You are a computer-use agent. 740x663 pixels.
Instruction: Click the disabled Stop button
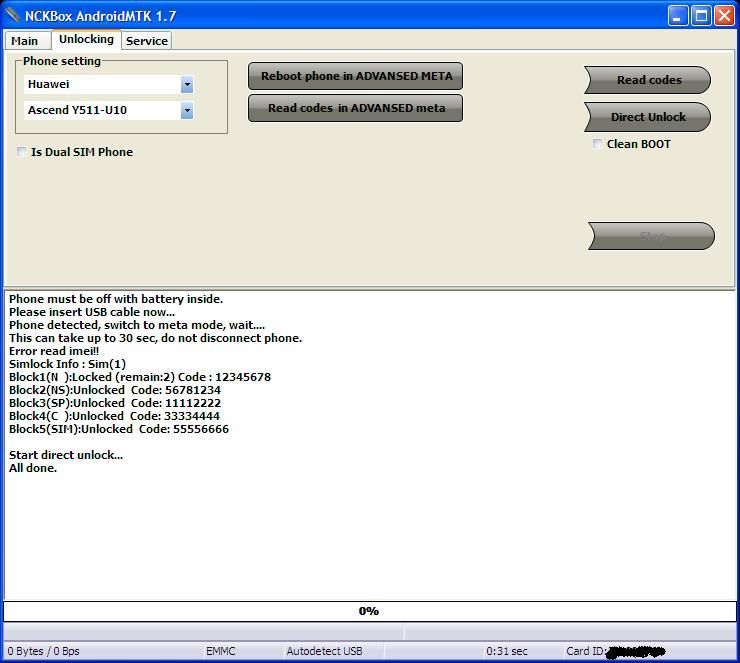point(651,237)
